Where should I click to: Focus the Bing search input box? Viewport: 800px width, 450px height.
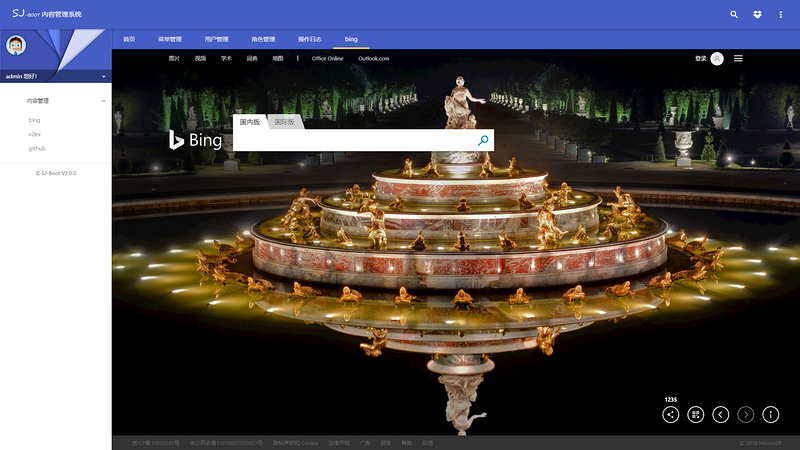tap(355, 140)
